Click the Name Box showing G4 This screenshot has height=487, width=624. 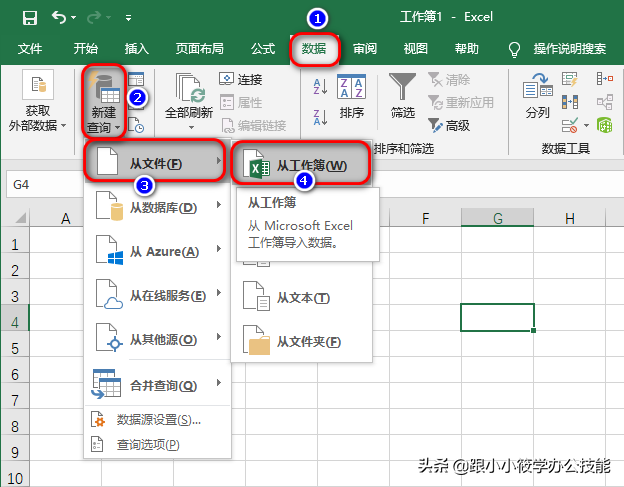point(45,185)
